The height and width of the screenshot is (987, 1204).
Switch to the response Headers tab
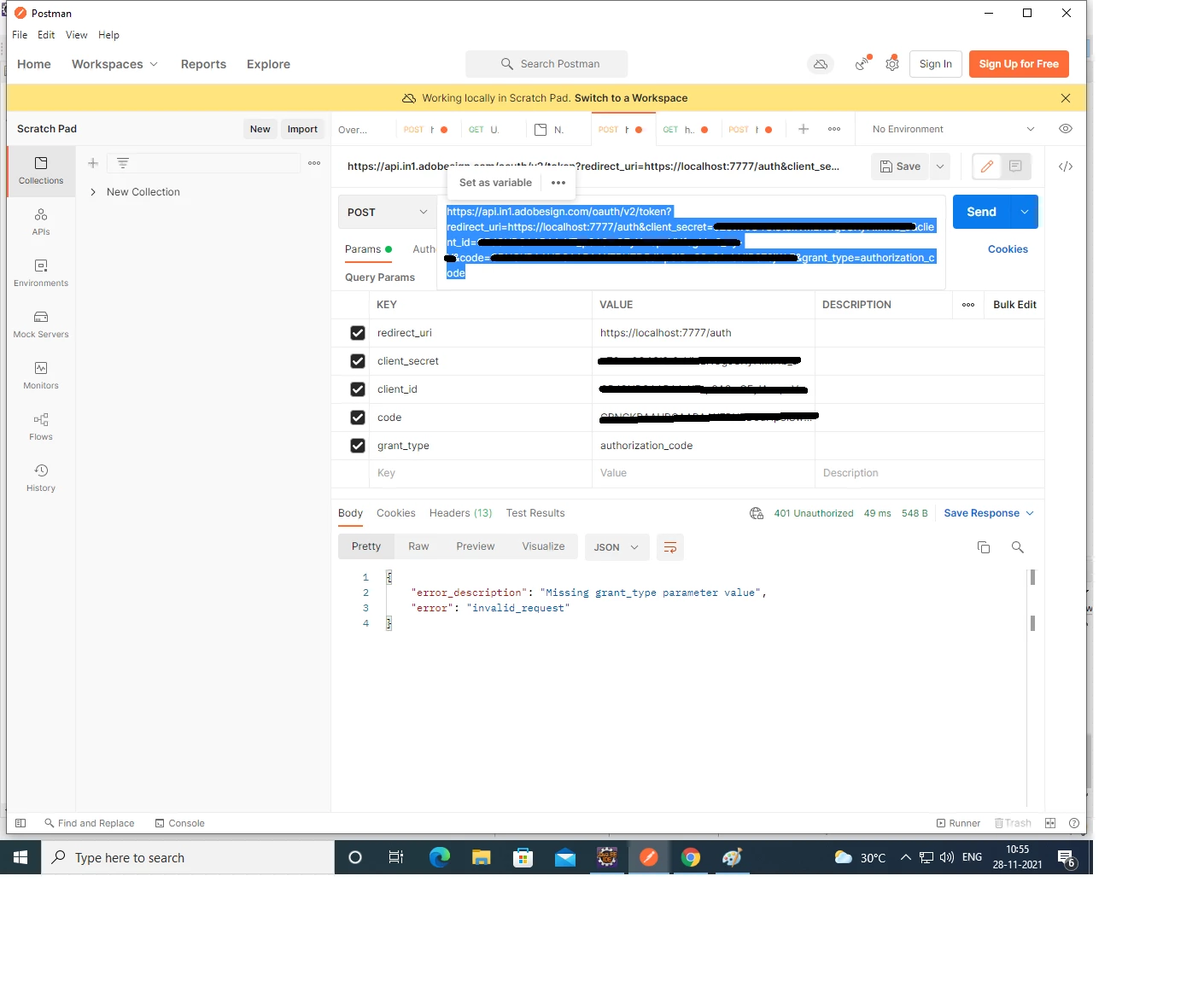coord(460,513)
